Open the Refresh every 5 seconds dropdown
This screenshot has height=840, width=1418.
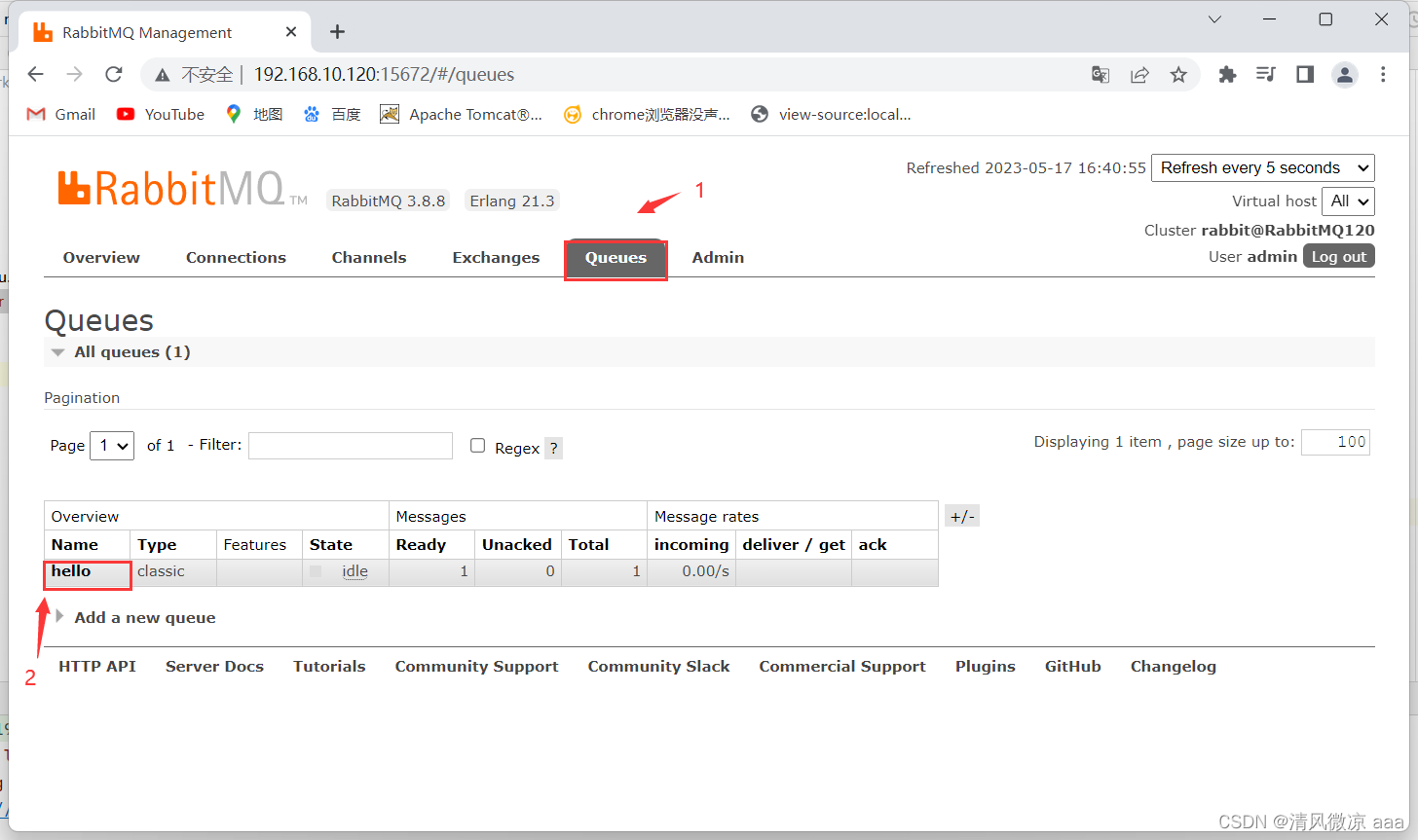(x=1263, y=167)
